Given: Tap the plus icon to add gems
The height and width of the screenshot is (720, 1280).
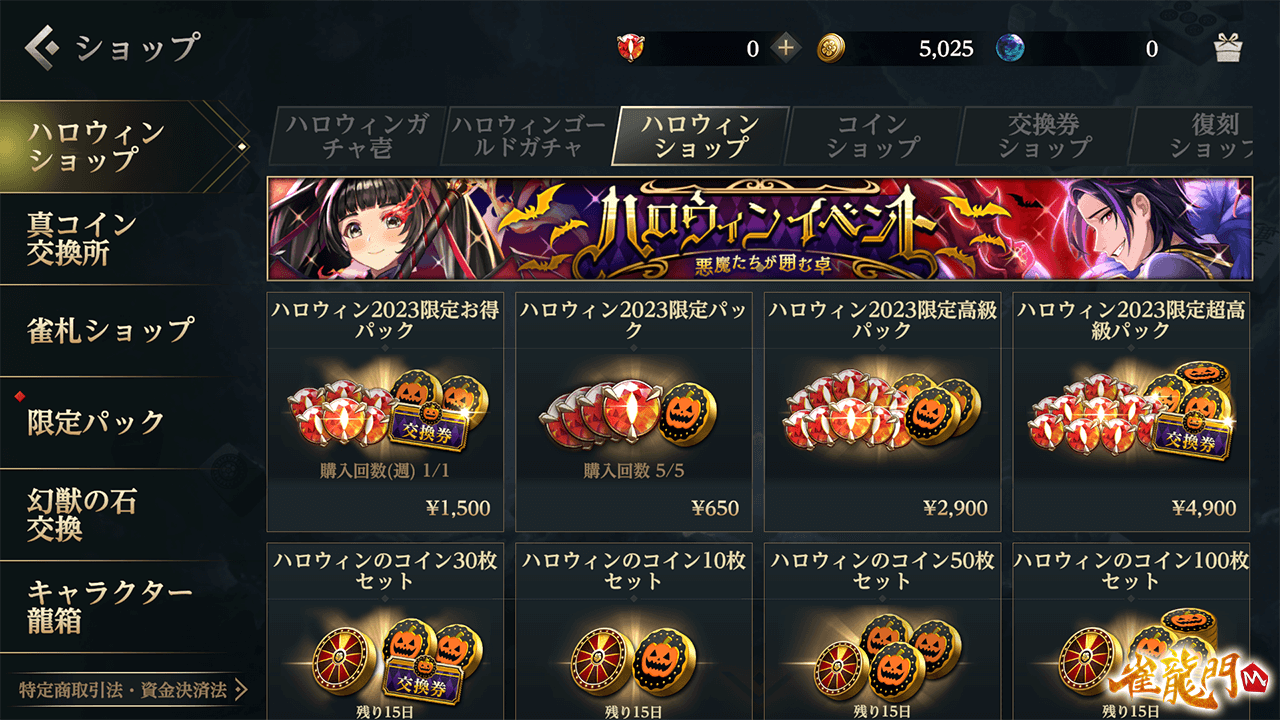Looking at the screenshot, I should click(x=786, y=48).
